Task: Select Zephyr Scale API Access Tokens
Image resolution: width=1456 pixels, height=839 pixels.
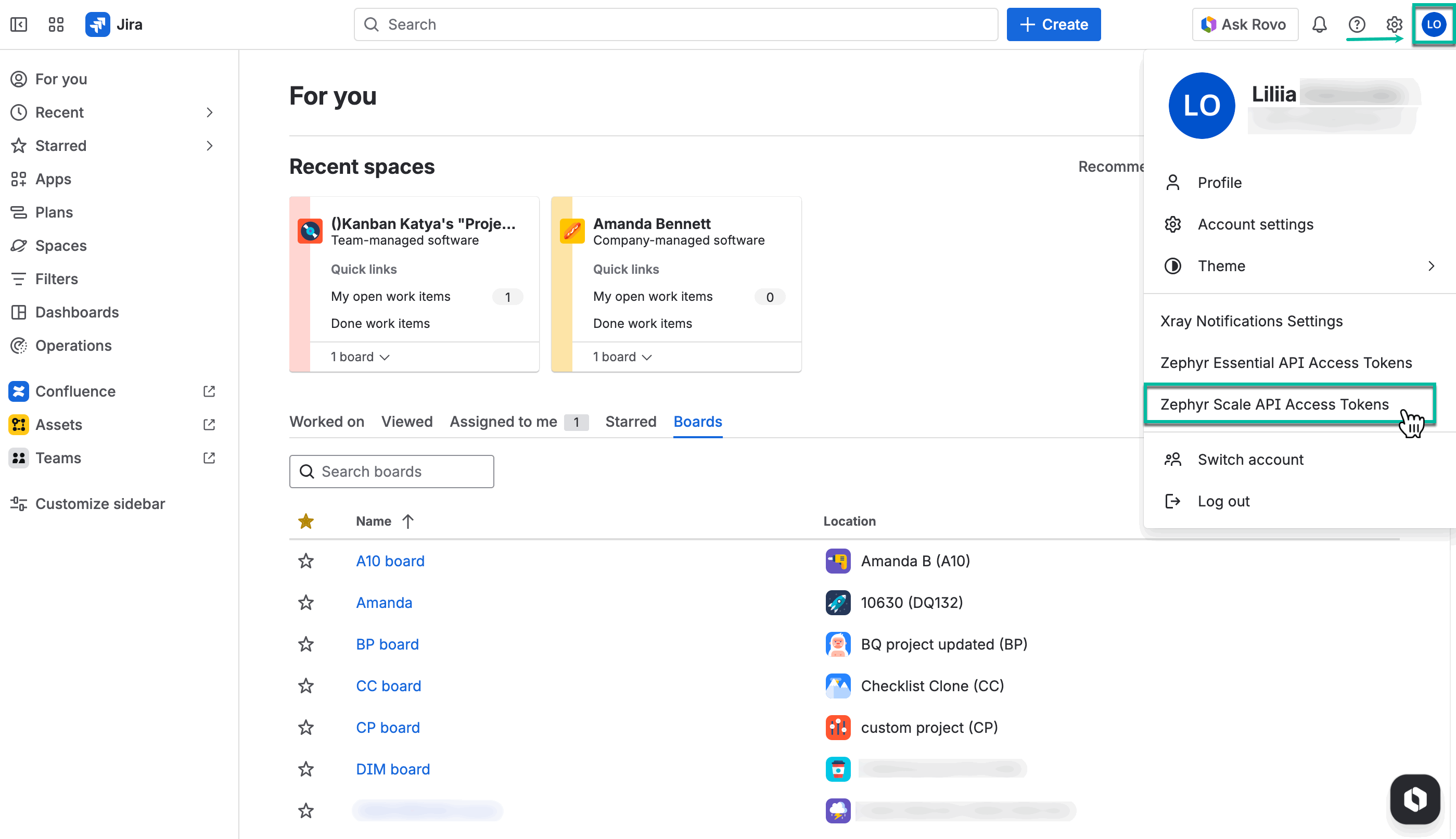Action: 1274,404
